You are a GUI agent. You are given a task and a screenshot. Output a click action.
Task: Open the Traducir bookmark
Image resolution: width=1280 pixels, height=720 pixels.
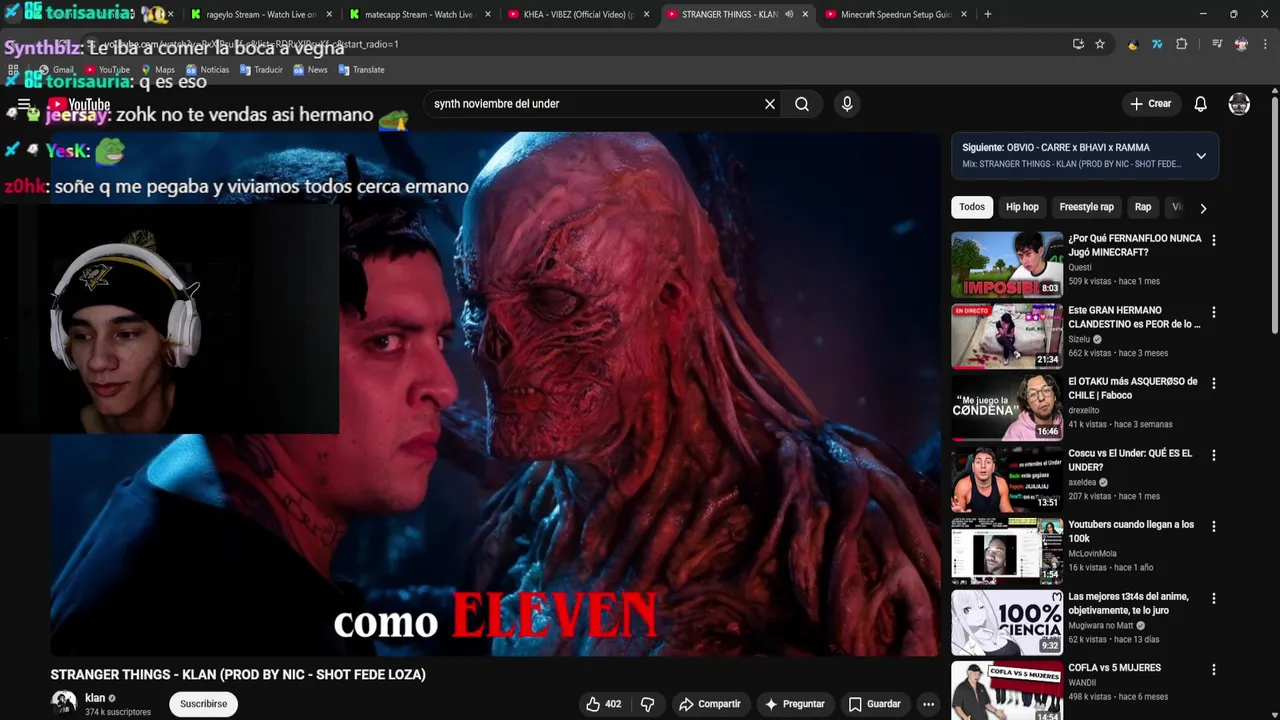pos(260,70)
